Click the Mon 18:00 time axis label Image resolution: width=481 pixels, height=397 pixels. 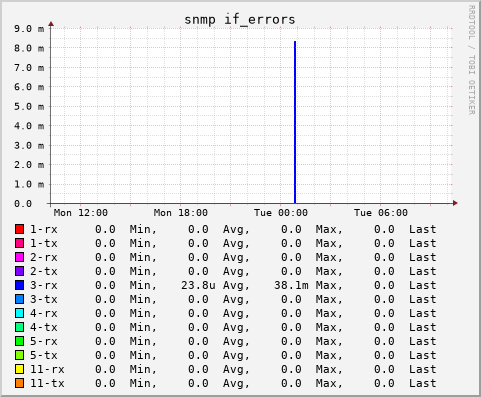181,213
